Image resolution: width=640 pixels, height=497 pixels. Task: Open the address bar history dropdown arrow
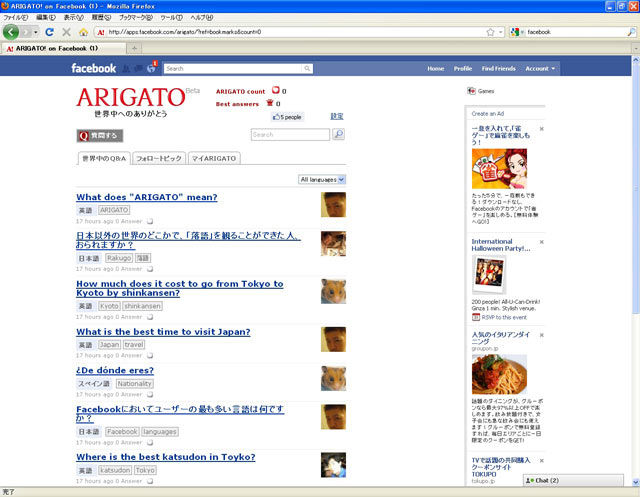pos(501,32)
